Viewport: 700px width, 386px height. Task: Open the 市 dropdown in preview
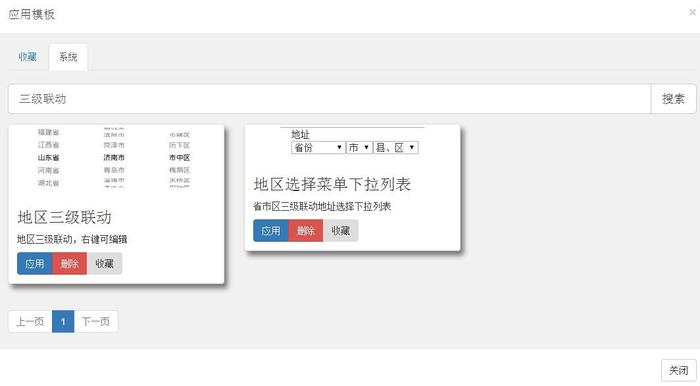pos(359,147)
